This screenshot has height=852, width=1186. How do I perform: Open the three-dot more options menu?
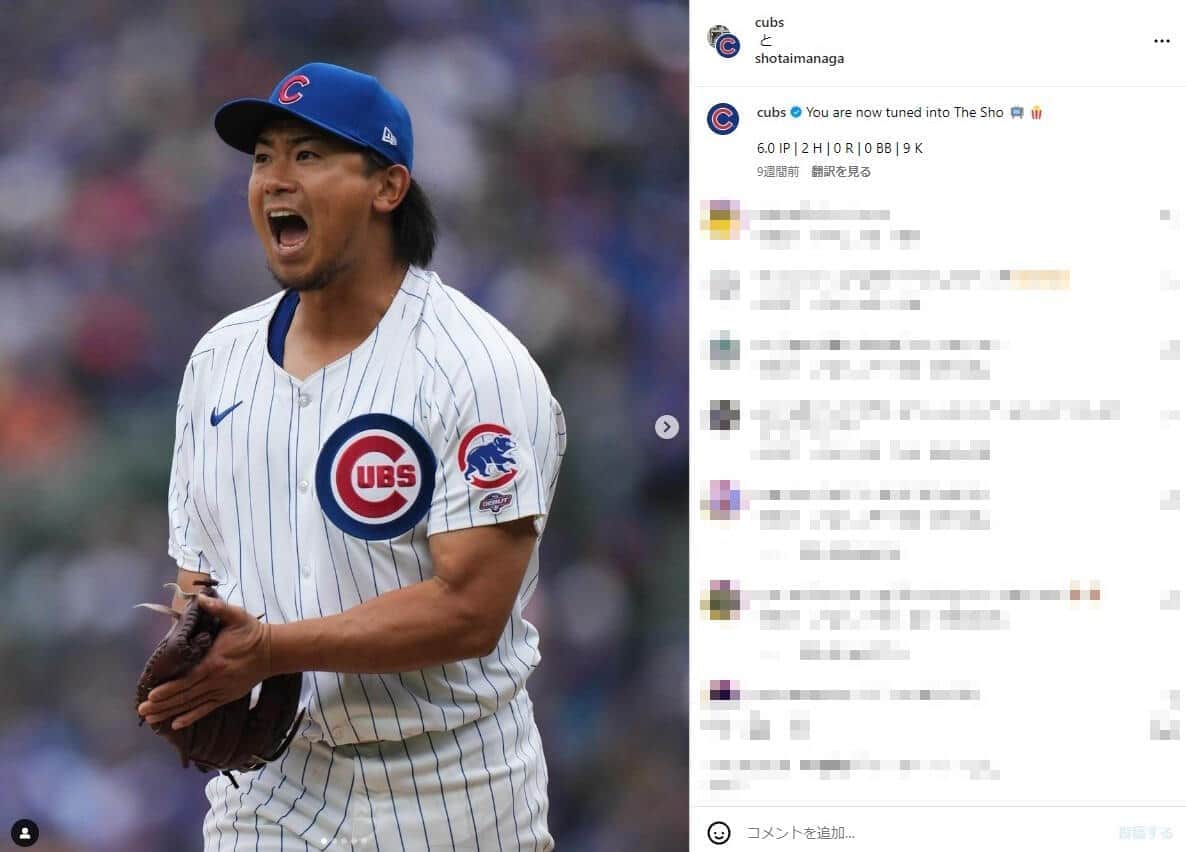[1162, 41]
